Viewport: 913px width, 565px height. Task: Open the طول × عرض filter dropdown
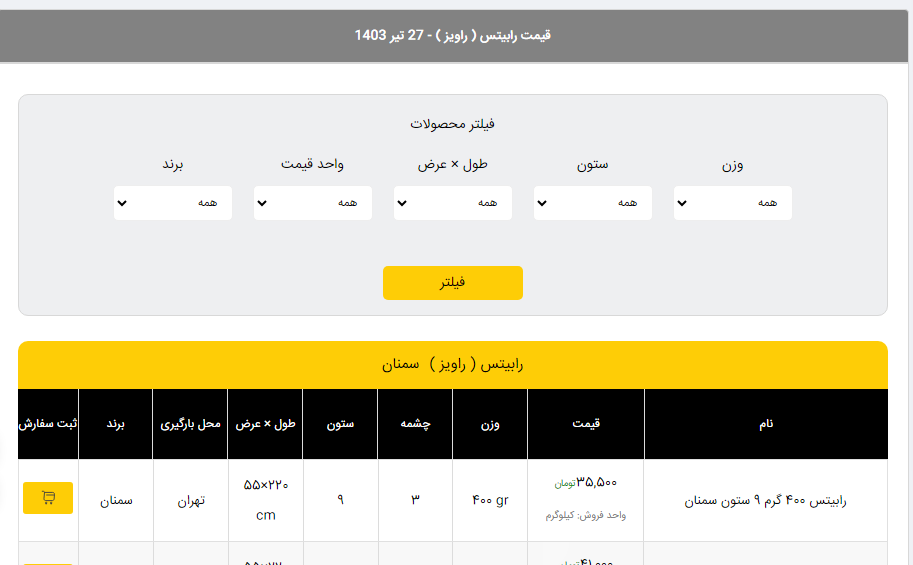pos(452,203)
